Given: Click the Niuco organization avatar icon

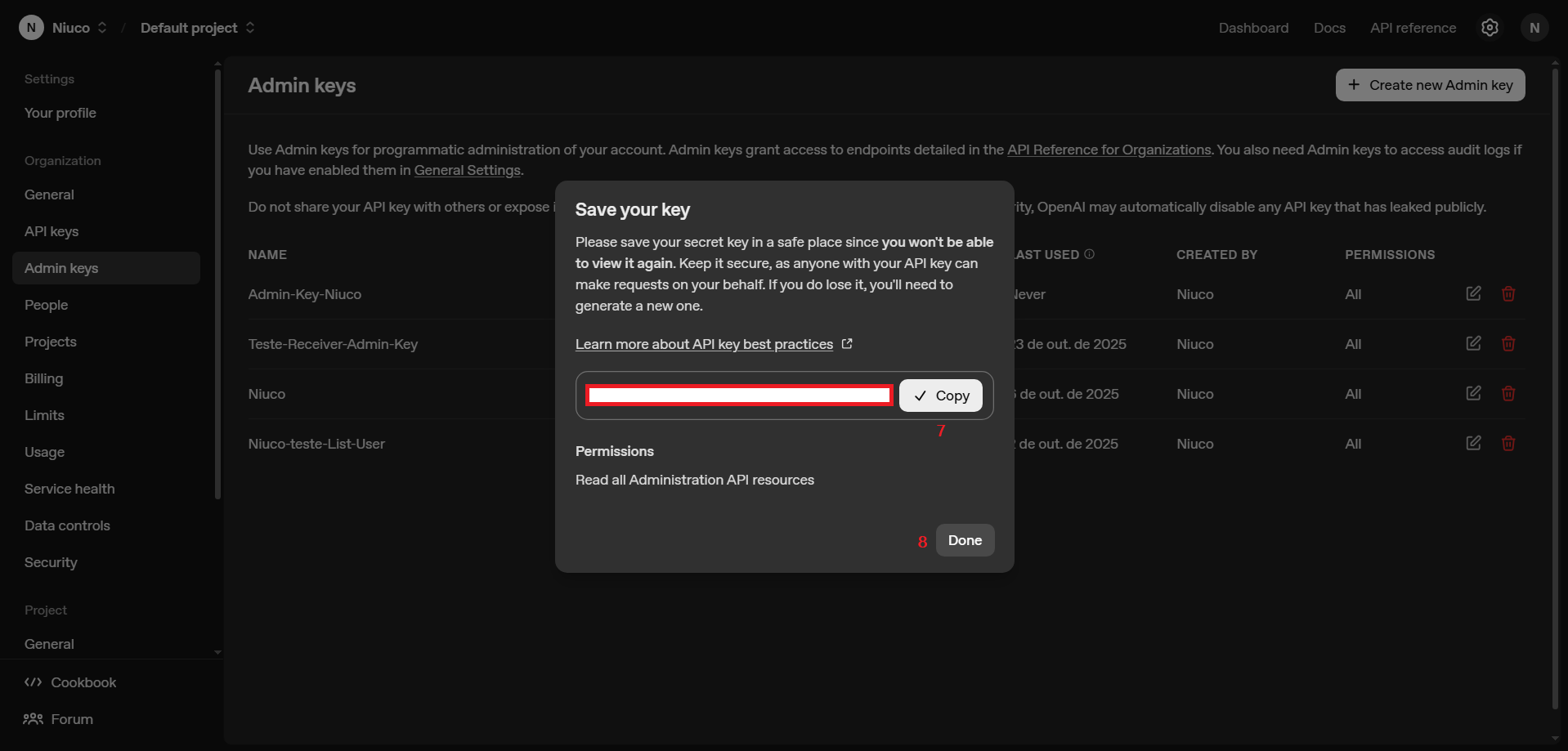Looking at the screenshot, I should point(31,28).
